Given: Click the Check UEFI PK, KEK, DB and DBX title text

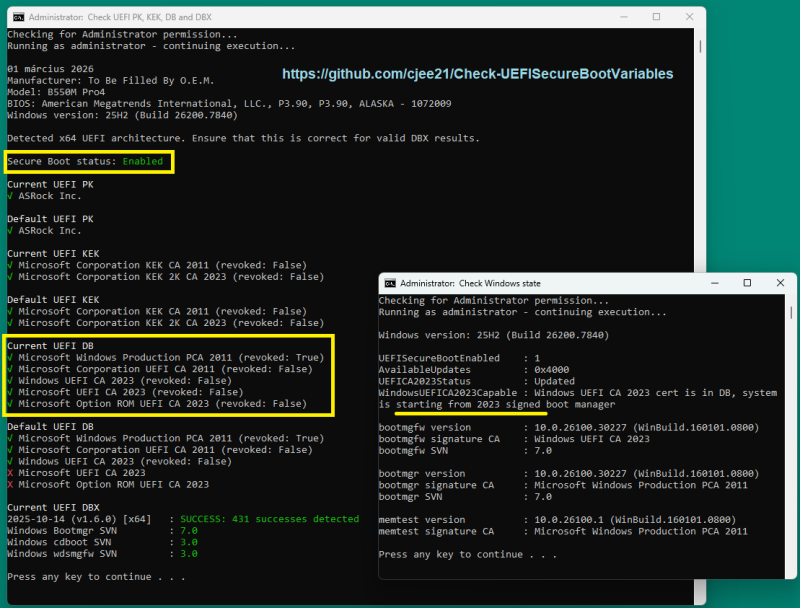Looking at the screenshot, I should [120, 17].
